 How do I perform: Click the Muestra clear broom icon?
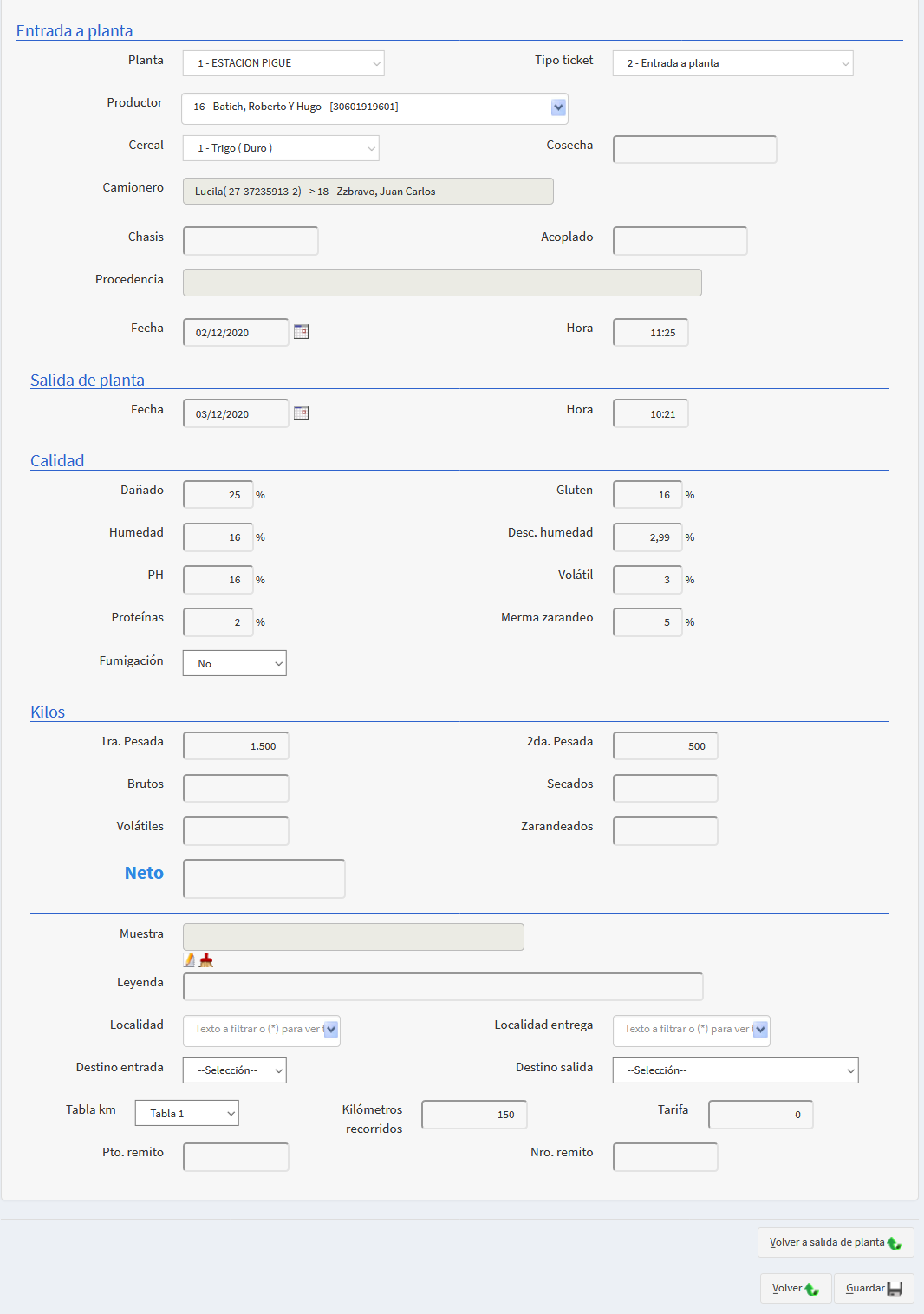point(206,959)
